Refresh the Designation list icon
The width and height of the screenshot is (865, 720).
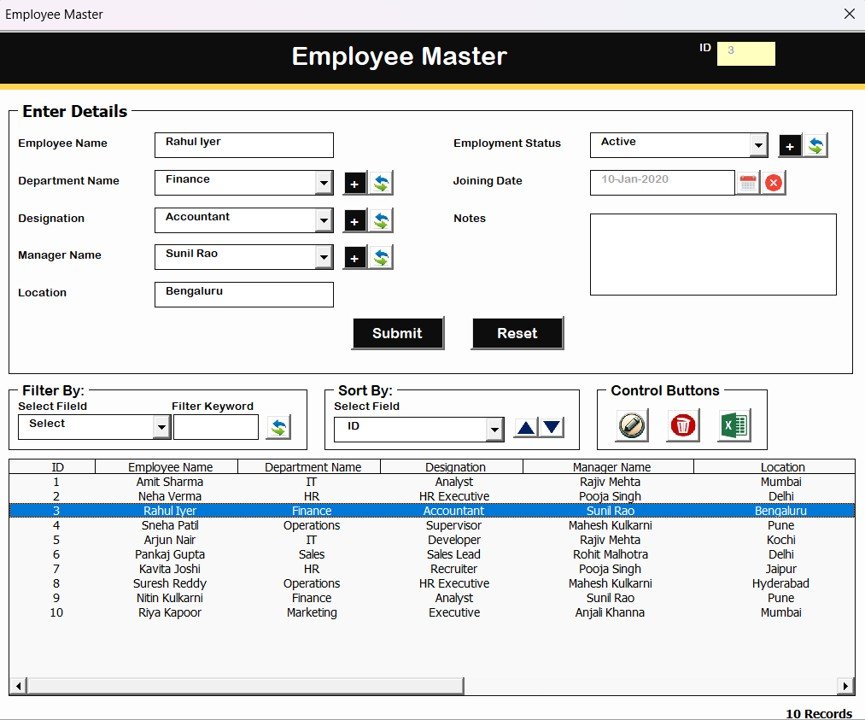coord(381,220)
